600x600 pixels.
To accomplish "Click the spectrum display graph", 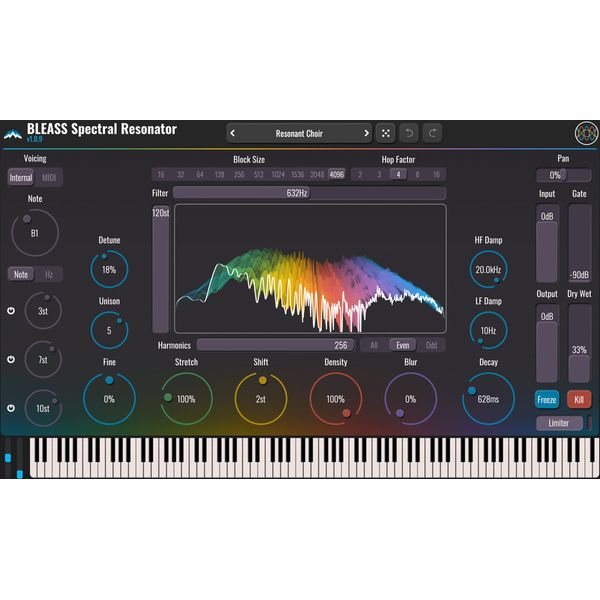I will pyautogui.click(x=310, y=269).
